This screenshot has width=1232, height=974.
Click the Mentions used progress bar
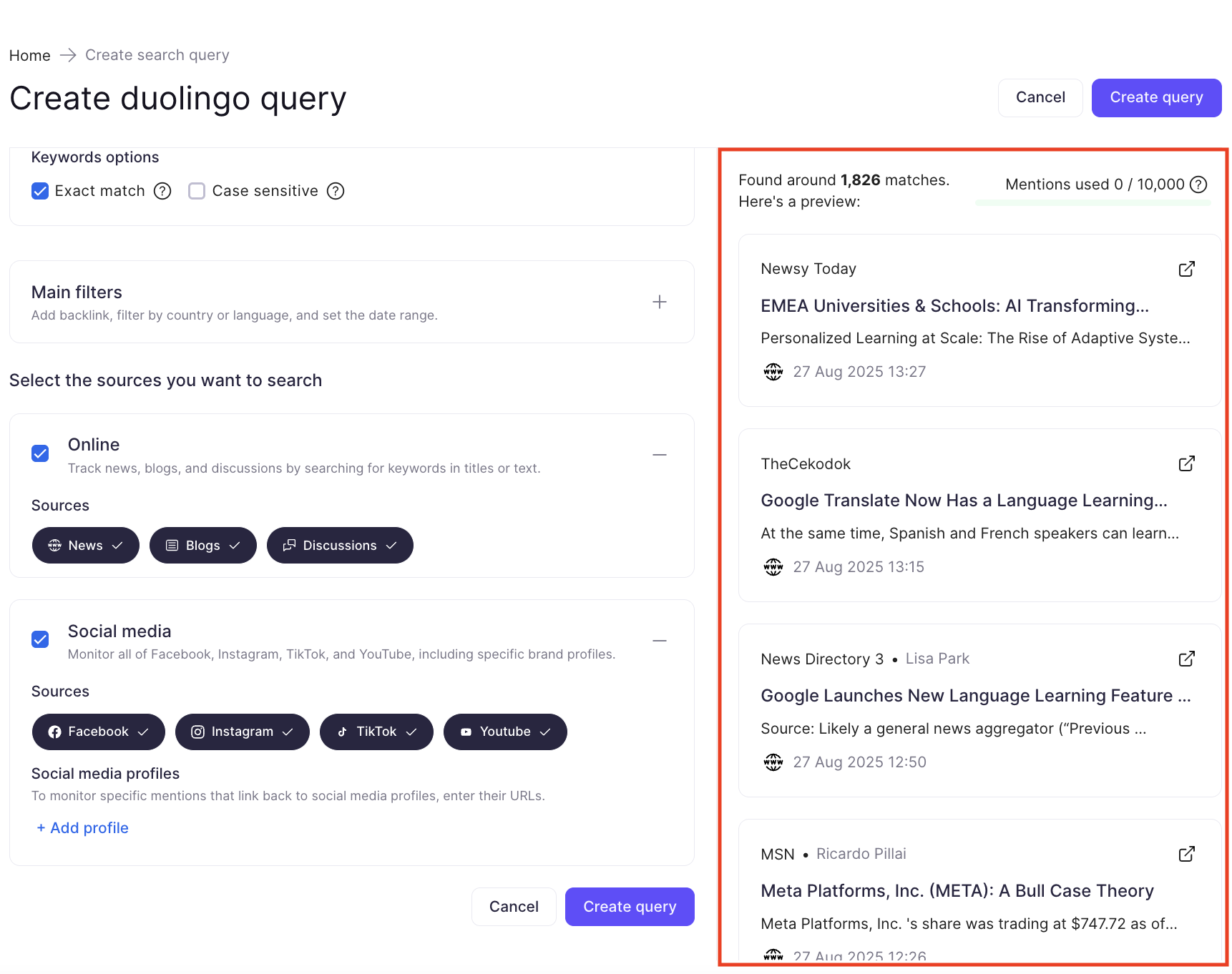(x=1092, y=203)
